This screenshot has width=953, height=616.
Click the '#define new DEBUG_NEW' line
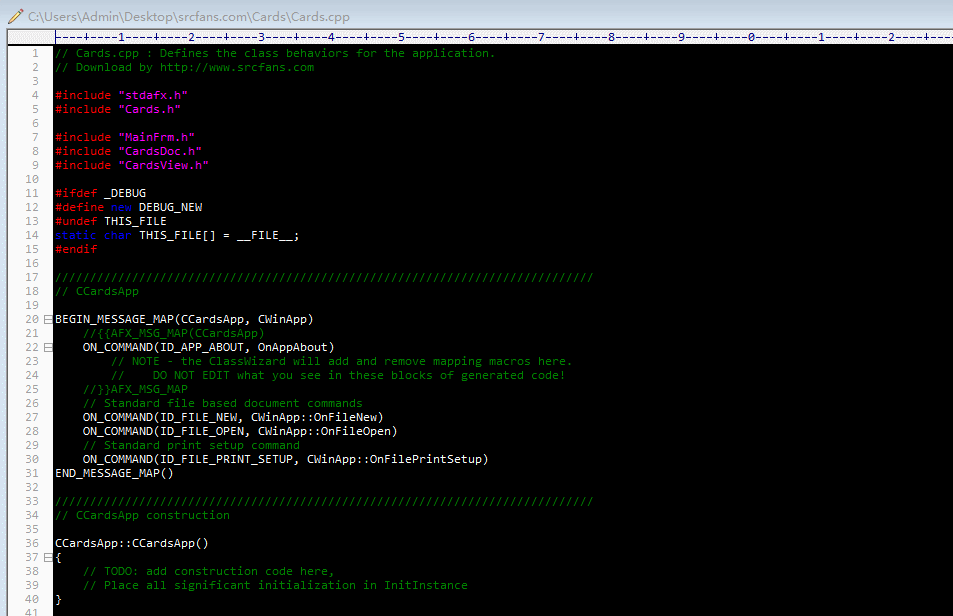click(x=128, y=207)
